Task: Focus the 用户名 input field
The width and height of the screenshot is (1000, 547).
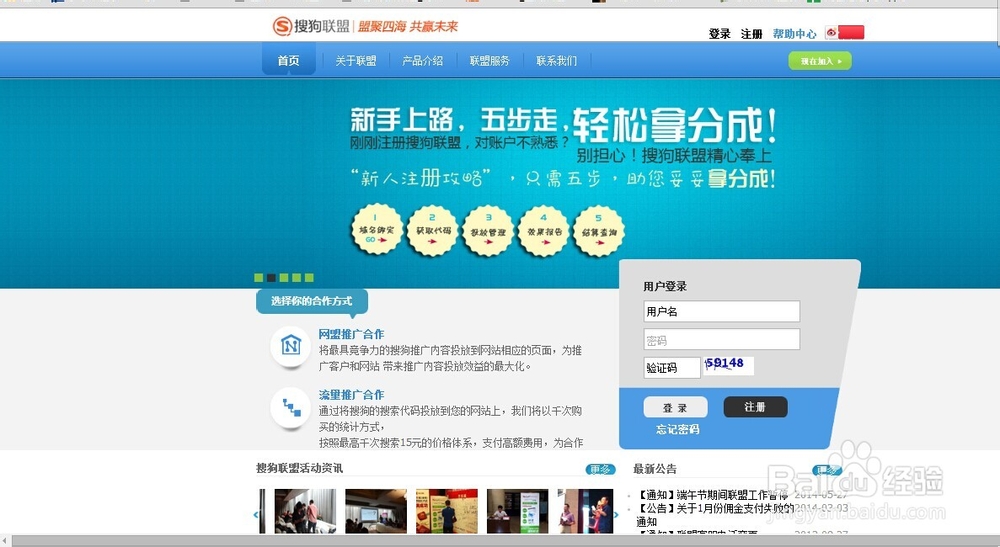Action: point(721,311)
